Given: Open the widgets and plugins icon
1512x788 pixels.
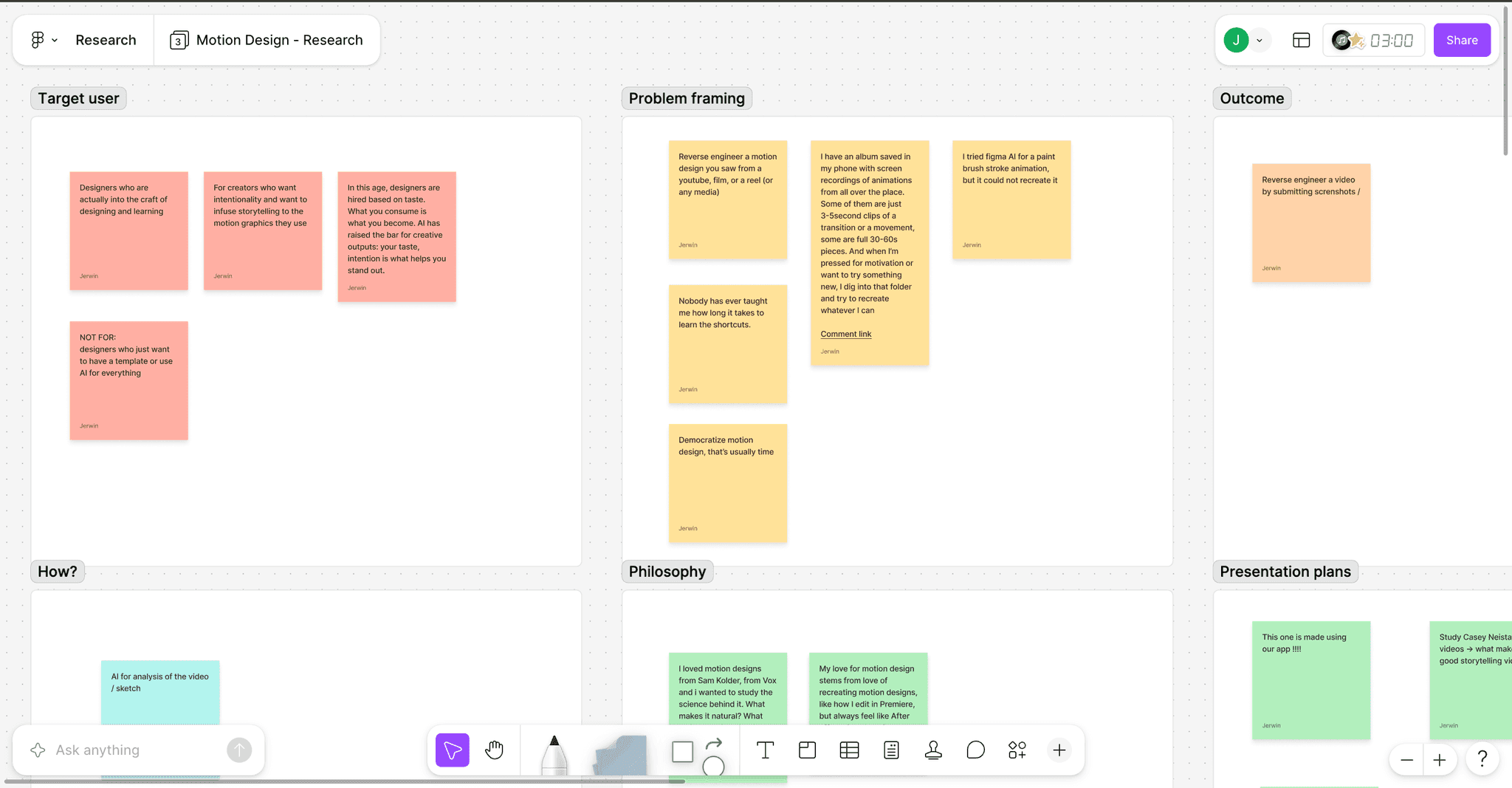Looking at the screenshot, I should [1017, 750].
